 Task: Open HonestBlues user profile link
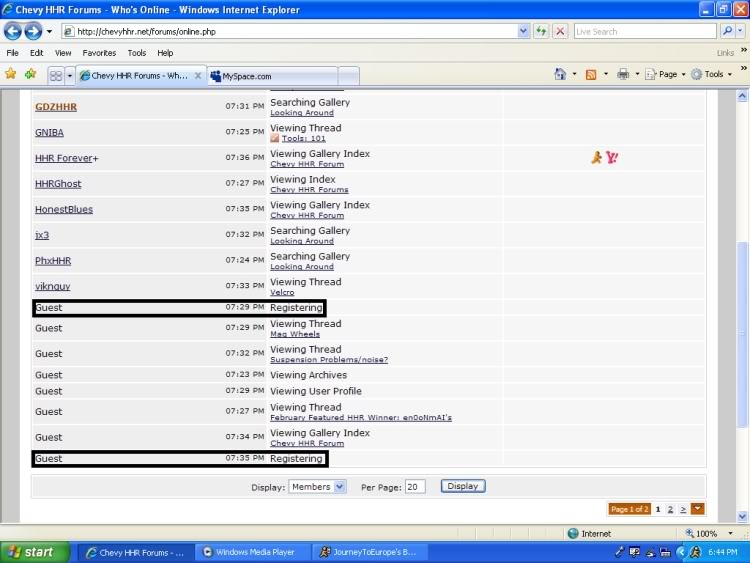[64, 210]
